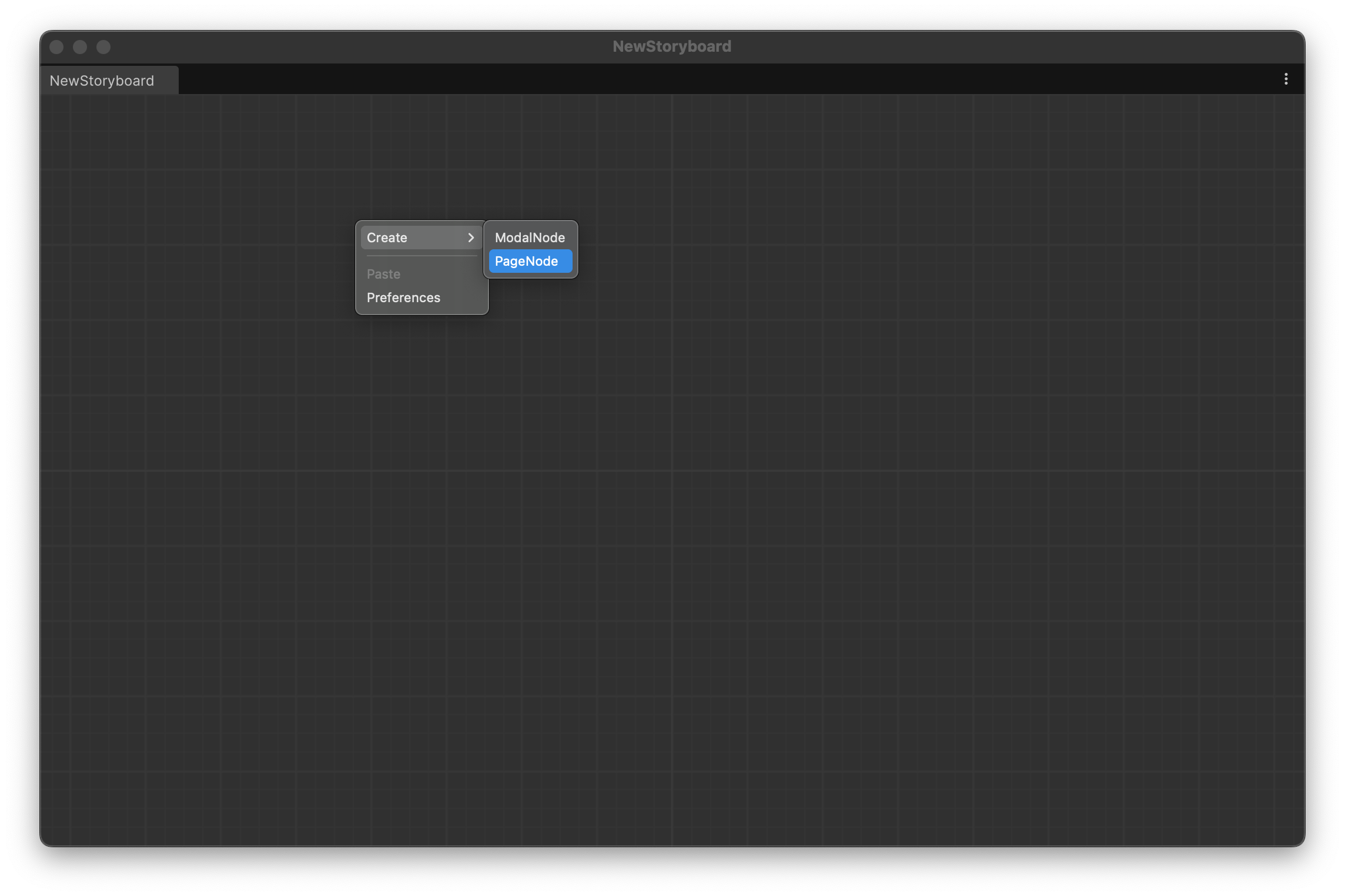
Task: Click the separator line under Create
Action: click(421, 256)
